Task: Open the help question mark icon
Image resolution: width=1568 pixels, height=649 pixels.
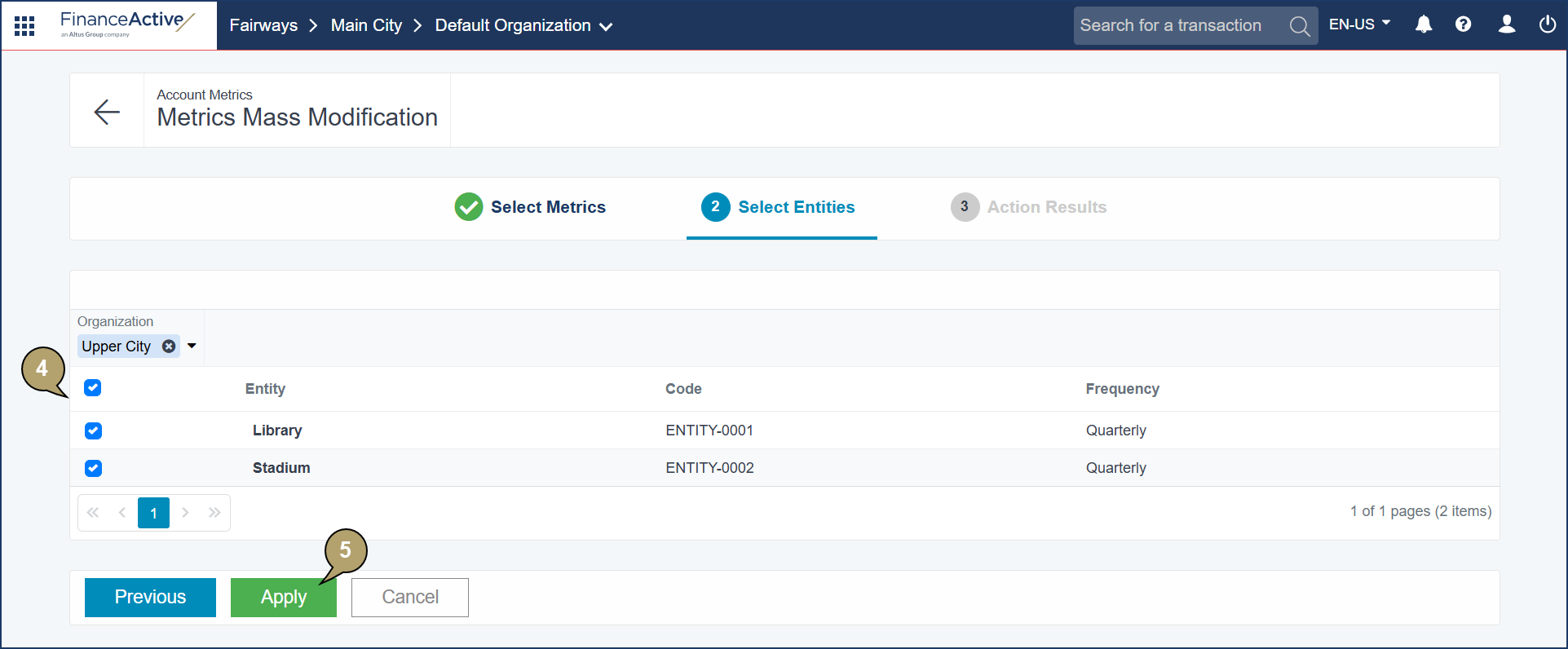Action: tap(1464, 24)
